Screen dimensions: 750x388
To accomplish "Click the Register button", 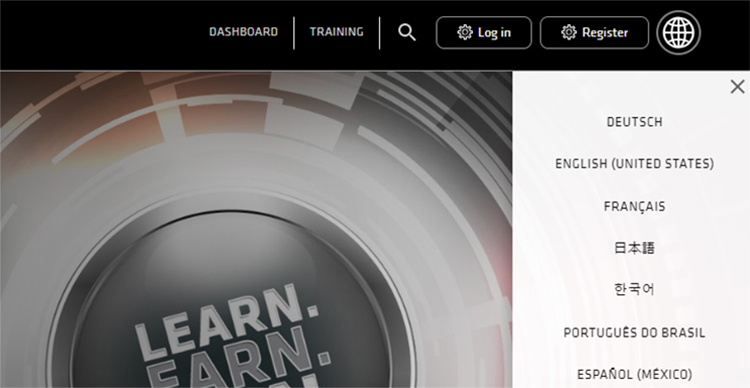I will tap(595, 33).
